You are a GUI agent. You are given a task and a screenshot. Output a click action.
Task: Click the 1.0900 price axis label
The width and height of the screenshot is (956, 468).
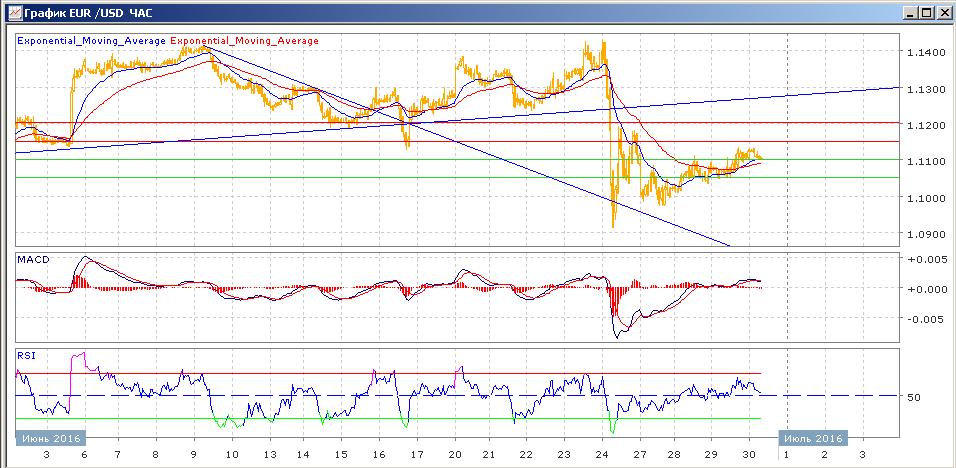point(924,234)
